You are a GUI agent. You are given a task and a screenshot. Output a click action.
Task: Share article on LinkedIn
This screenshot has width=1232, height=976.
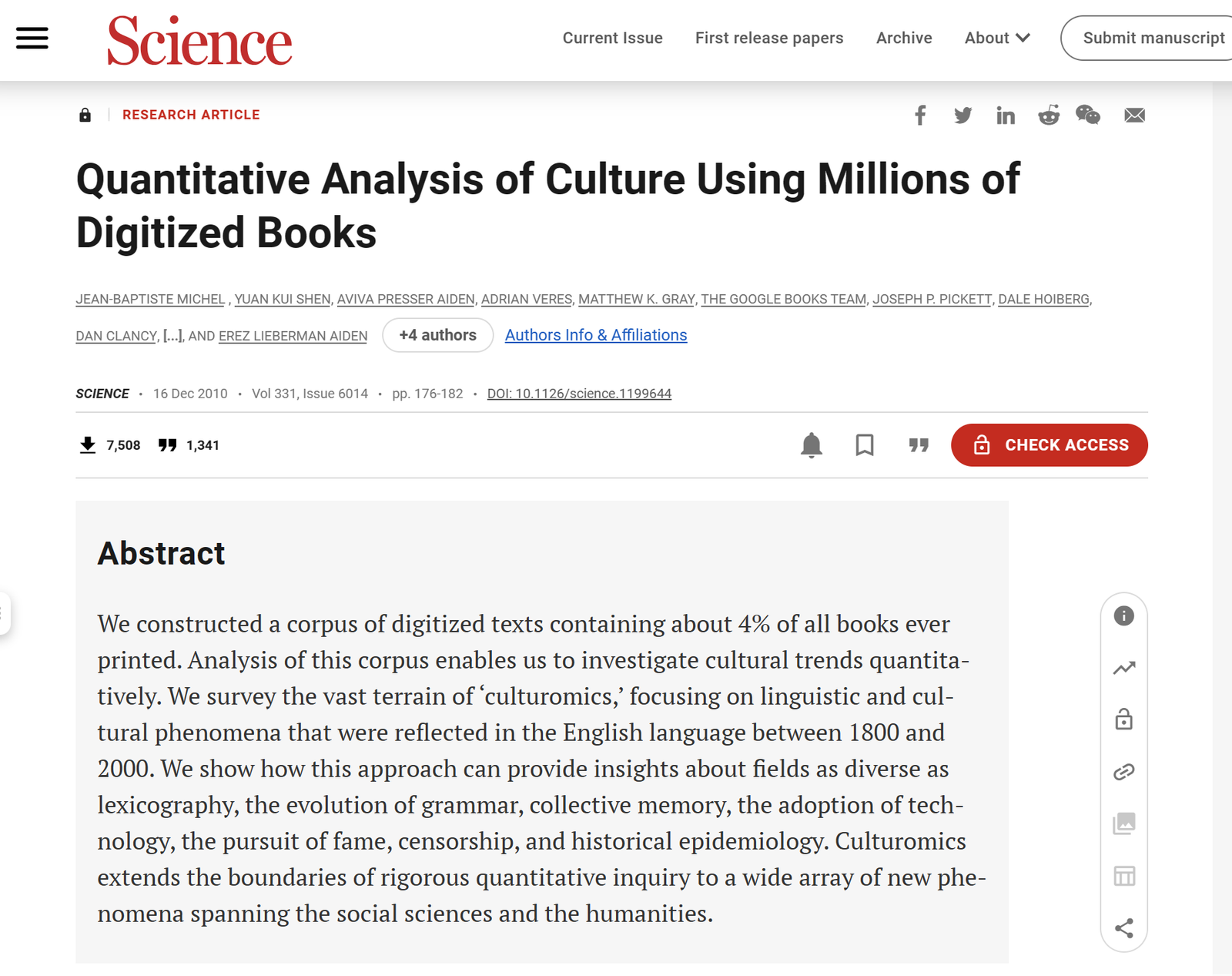1005,116
